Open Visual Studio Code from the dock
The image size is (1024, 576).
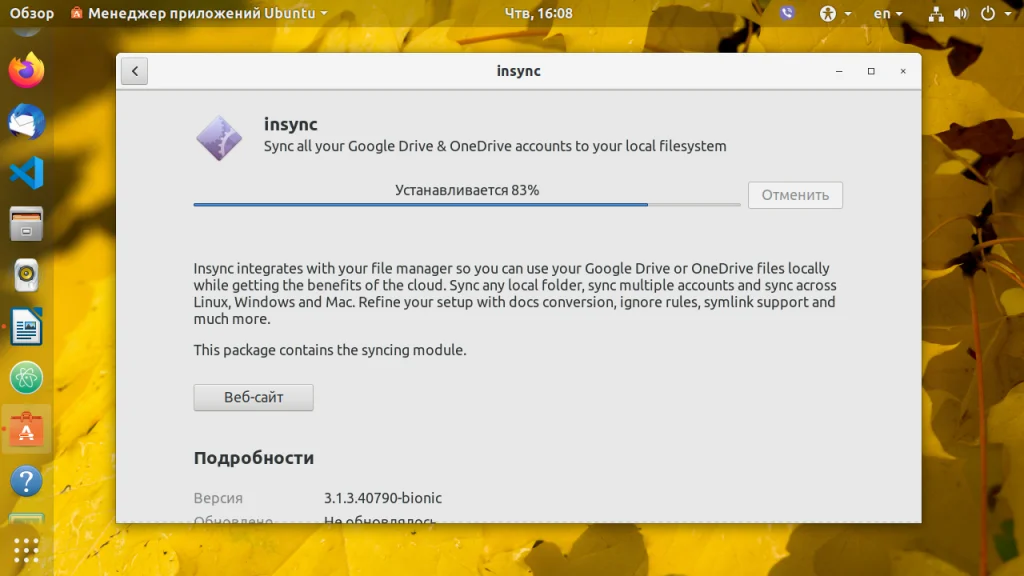(27, 173)
